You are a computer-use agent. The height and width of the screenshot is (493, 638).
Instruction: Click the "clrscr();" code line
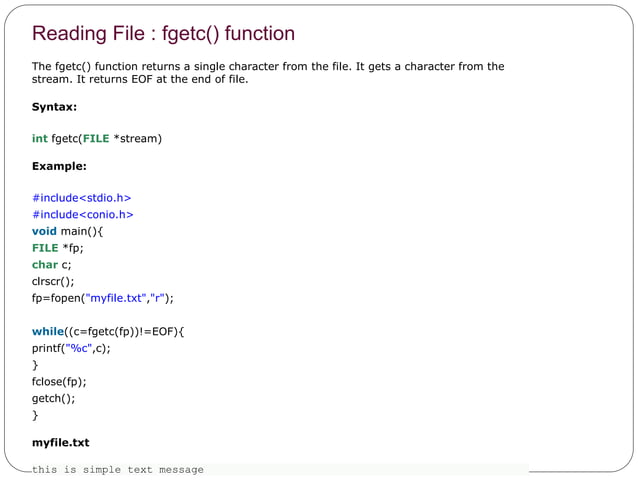coord(53,281)
